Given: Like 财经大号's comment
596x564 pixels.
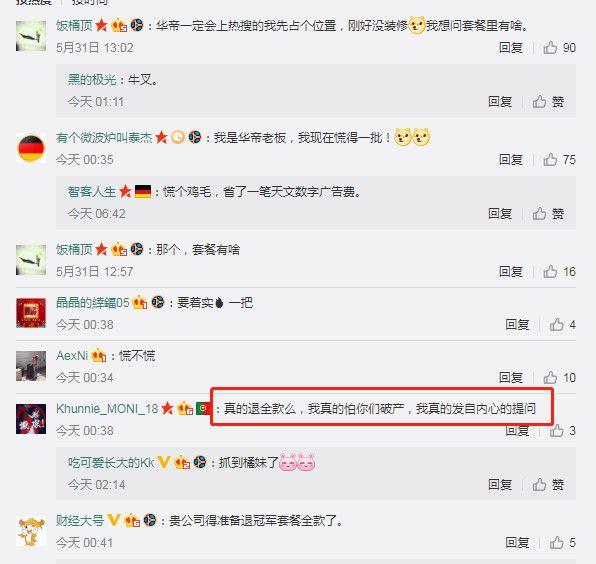Looking at the screenshot, I should tap(562, 543).
